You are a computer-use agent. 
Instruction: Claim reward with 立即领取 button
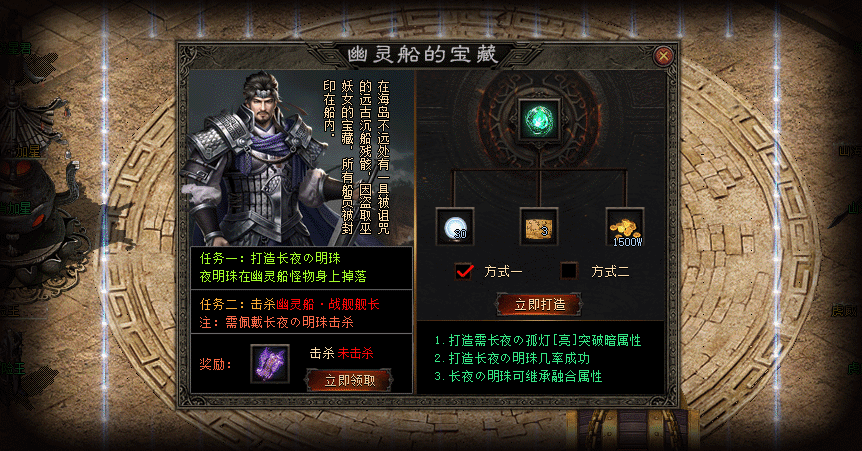click(350, 380)
